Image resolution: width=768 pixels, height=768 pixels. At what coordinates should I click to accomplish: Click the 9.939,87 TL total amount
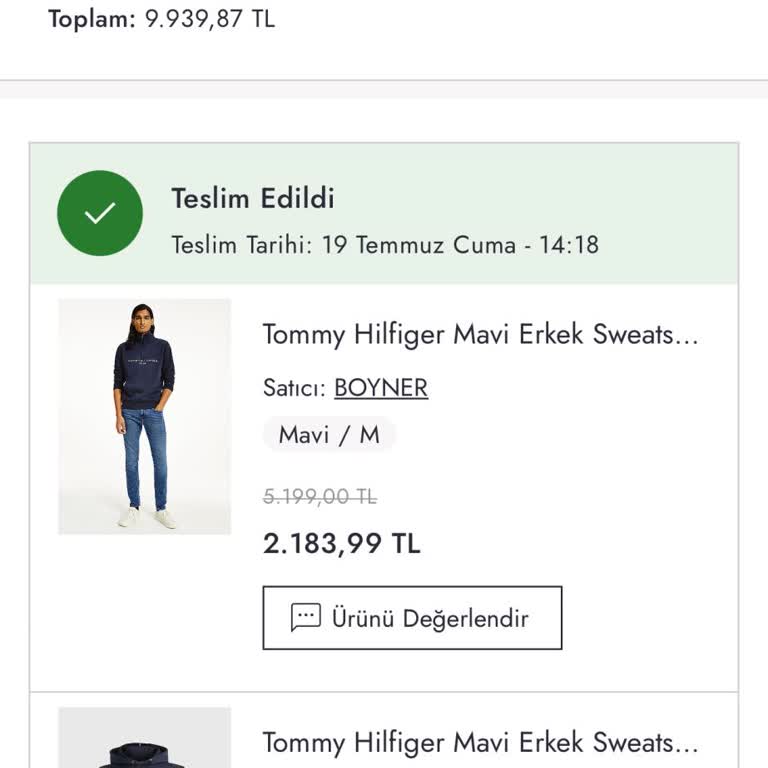pyautogui.click(x=210, y=19)
